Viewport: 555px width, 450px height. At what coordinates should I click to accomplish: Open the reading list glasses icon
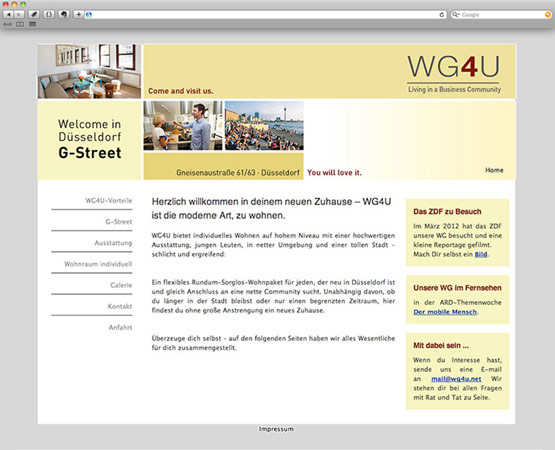(x=7, y=24)
